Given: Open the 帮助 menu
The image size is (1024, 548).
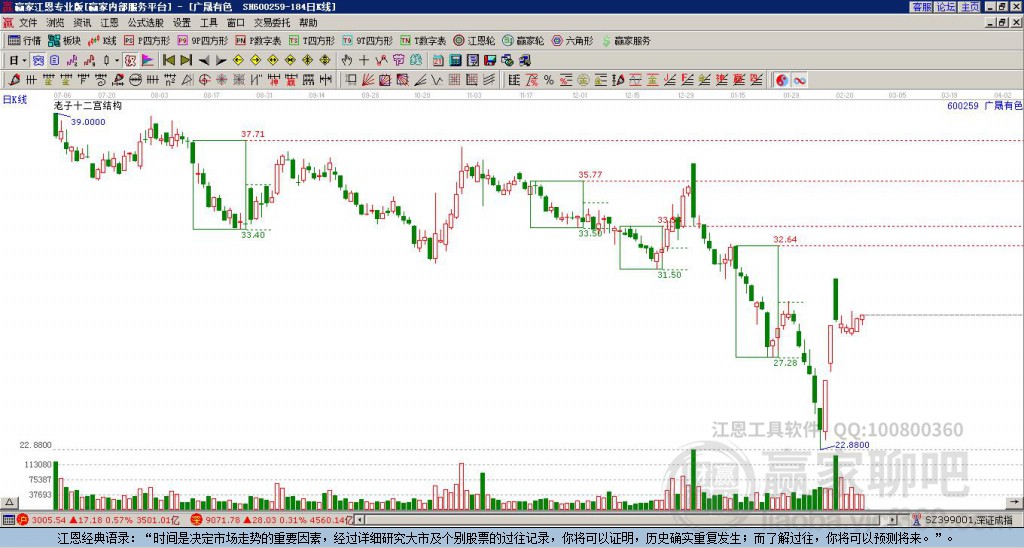Looking at the screenshot, I should 308,23.
